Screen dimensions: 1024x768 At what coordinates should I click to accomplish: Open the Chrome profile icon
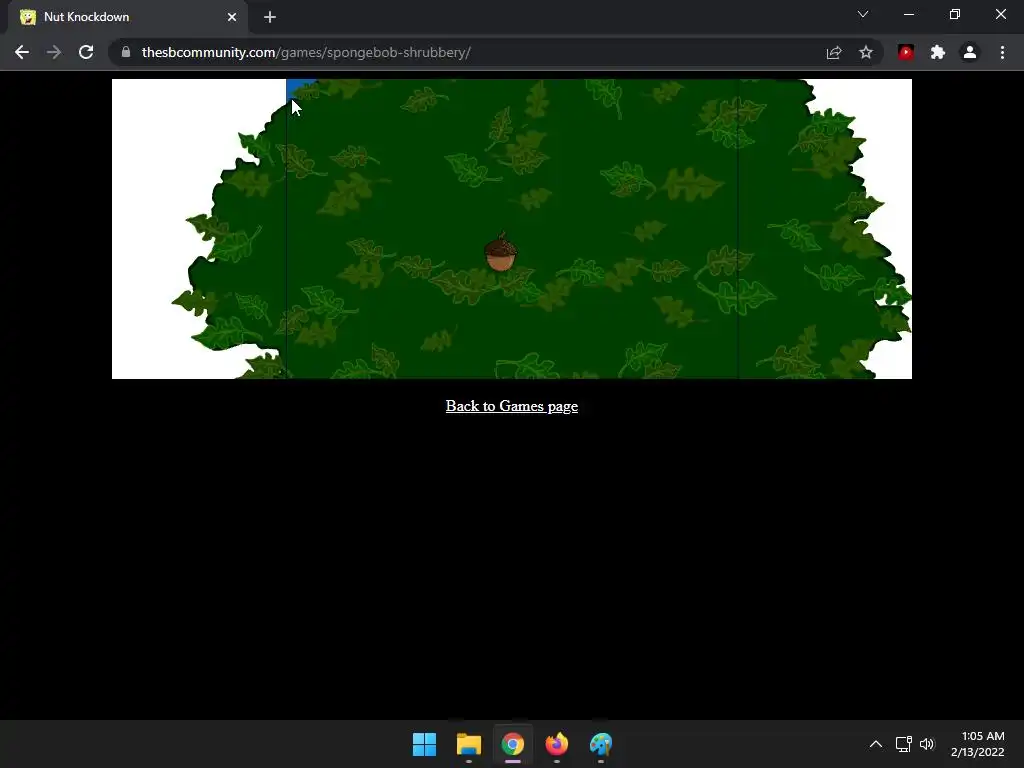[x=970, y=52]
